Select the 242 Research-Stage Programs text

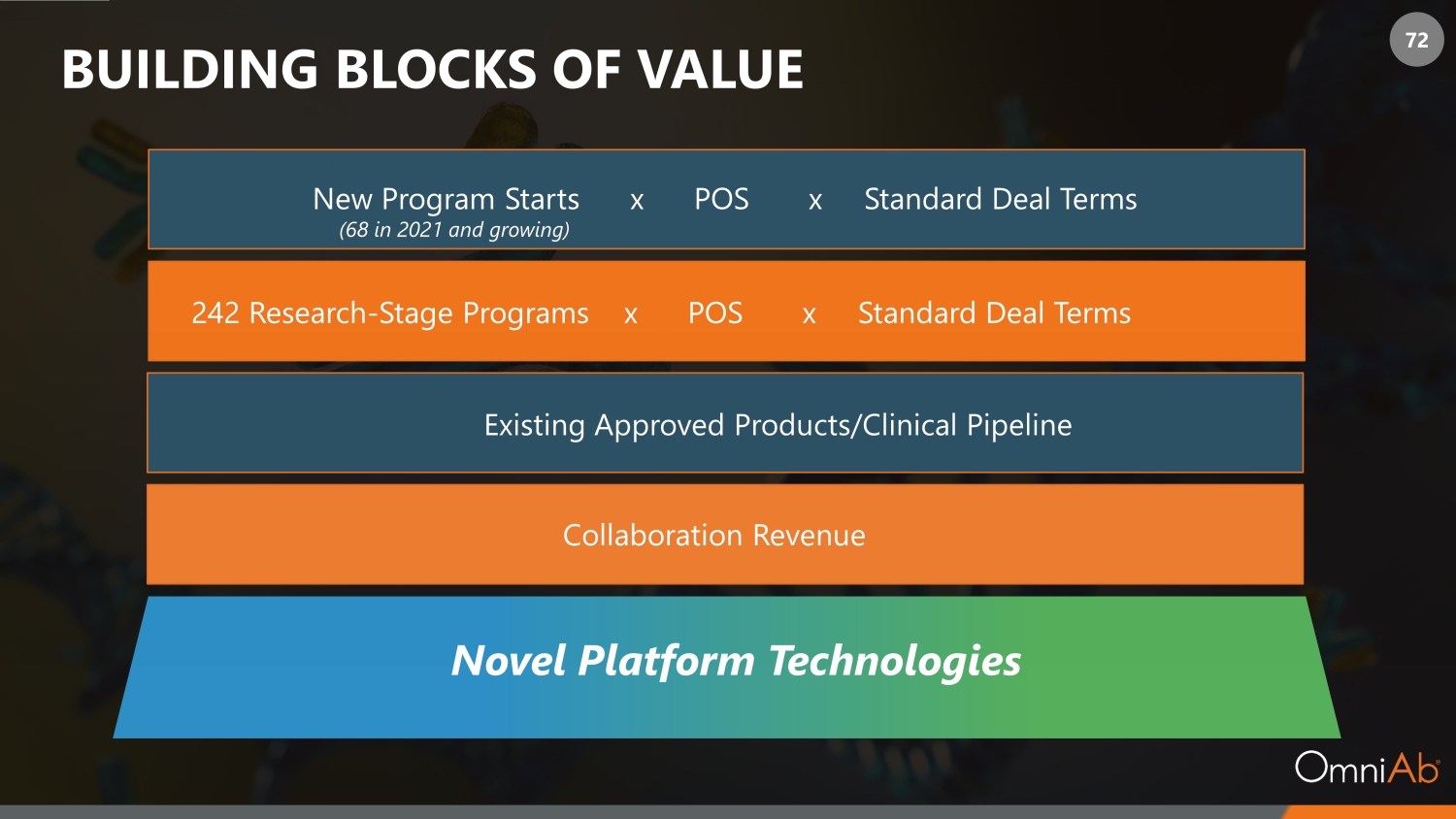[390, 313]
